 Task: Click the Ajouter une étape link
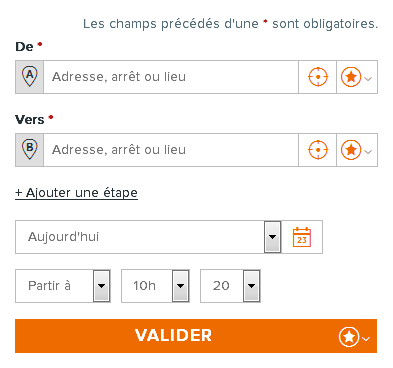76,193
